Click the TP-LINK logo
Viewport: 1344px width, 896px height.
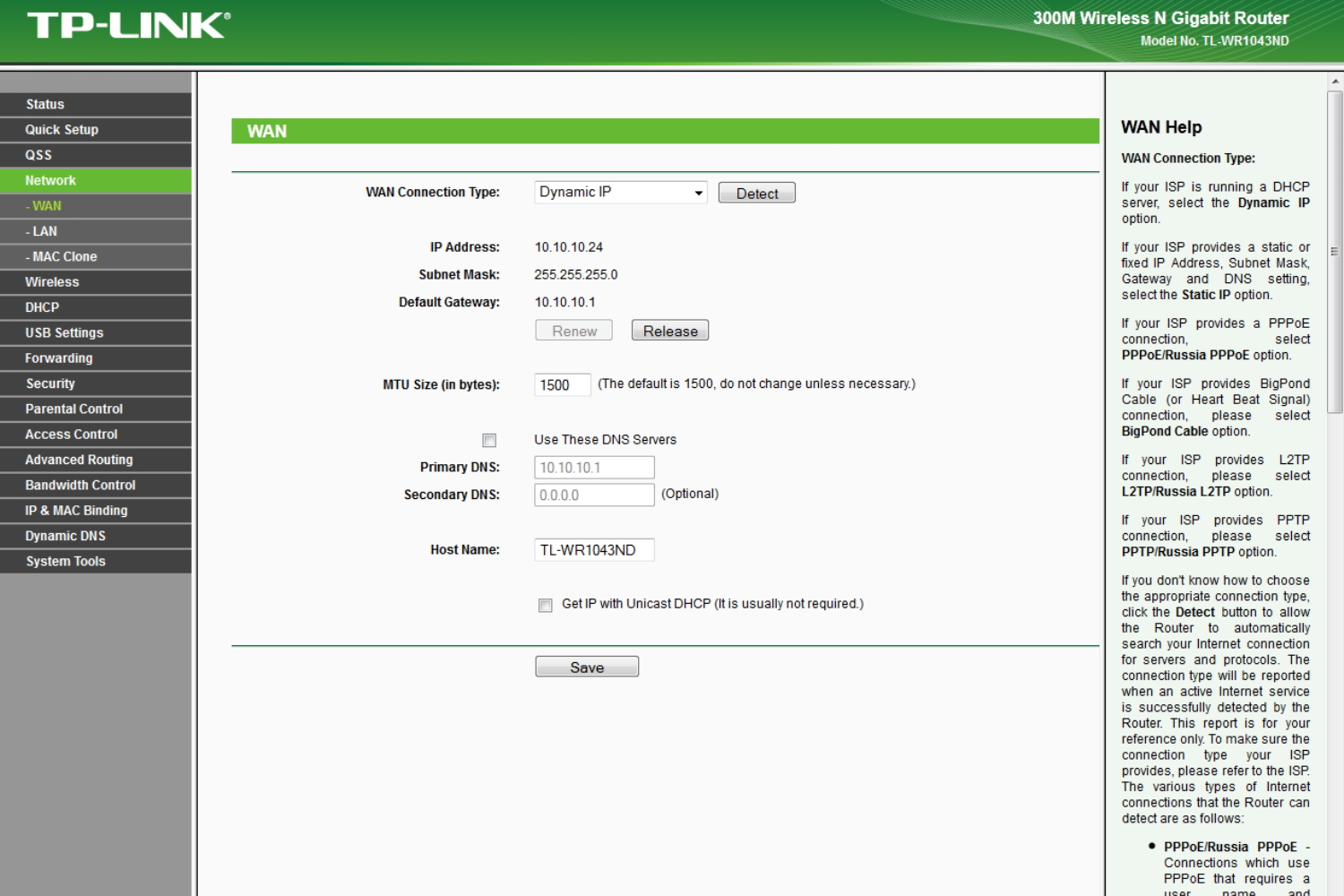pos(128,26)
